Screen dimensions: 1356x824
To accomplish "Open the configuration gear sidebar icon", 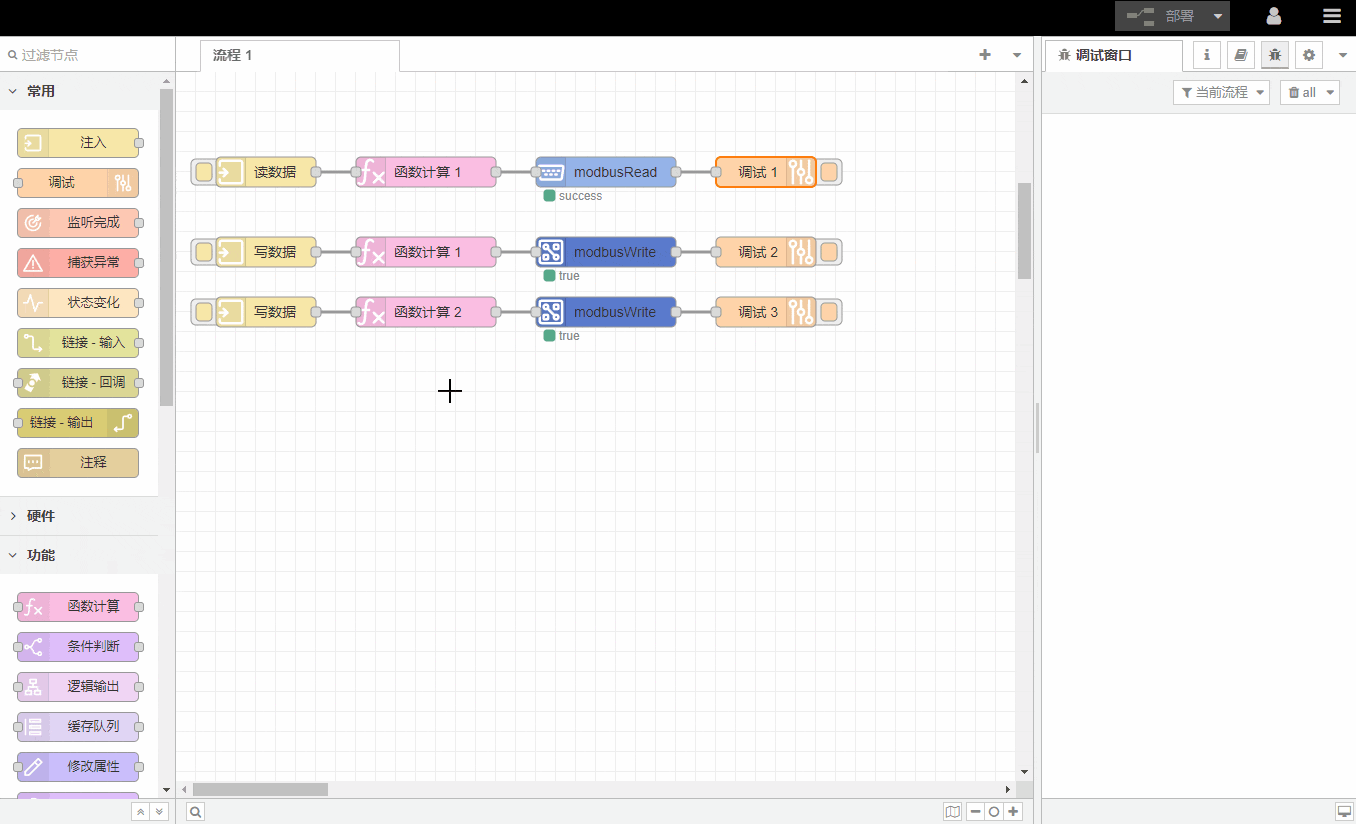I will (x=1308, y=55).
